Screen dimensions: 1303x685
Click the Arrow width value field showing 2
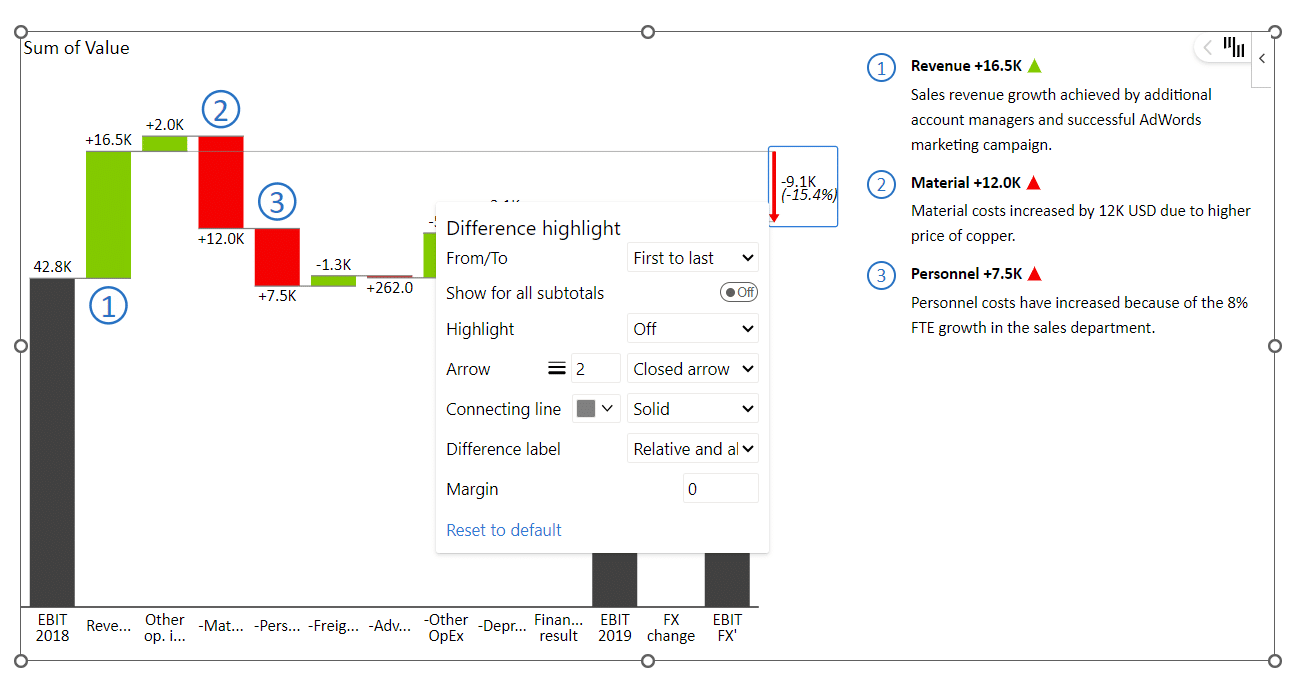pyautogui.click(x=596, y=368)
